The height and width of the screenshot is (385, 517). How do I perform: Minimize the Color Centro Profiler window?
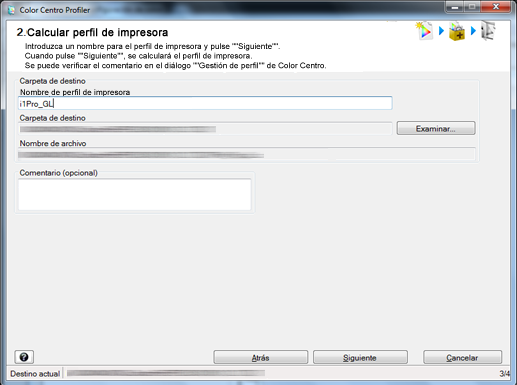[x=455, y=7]
